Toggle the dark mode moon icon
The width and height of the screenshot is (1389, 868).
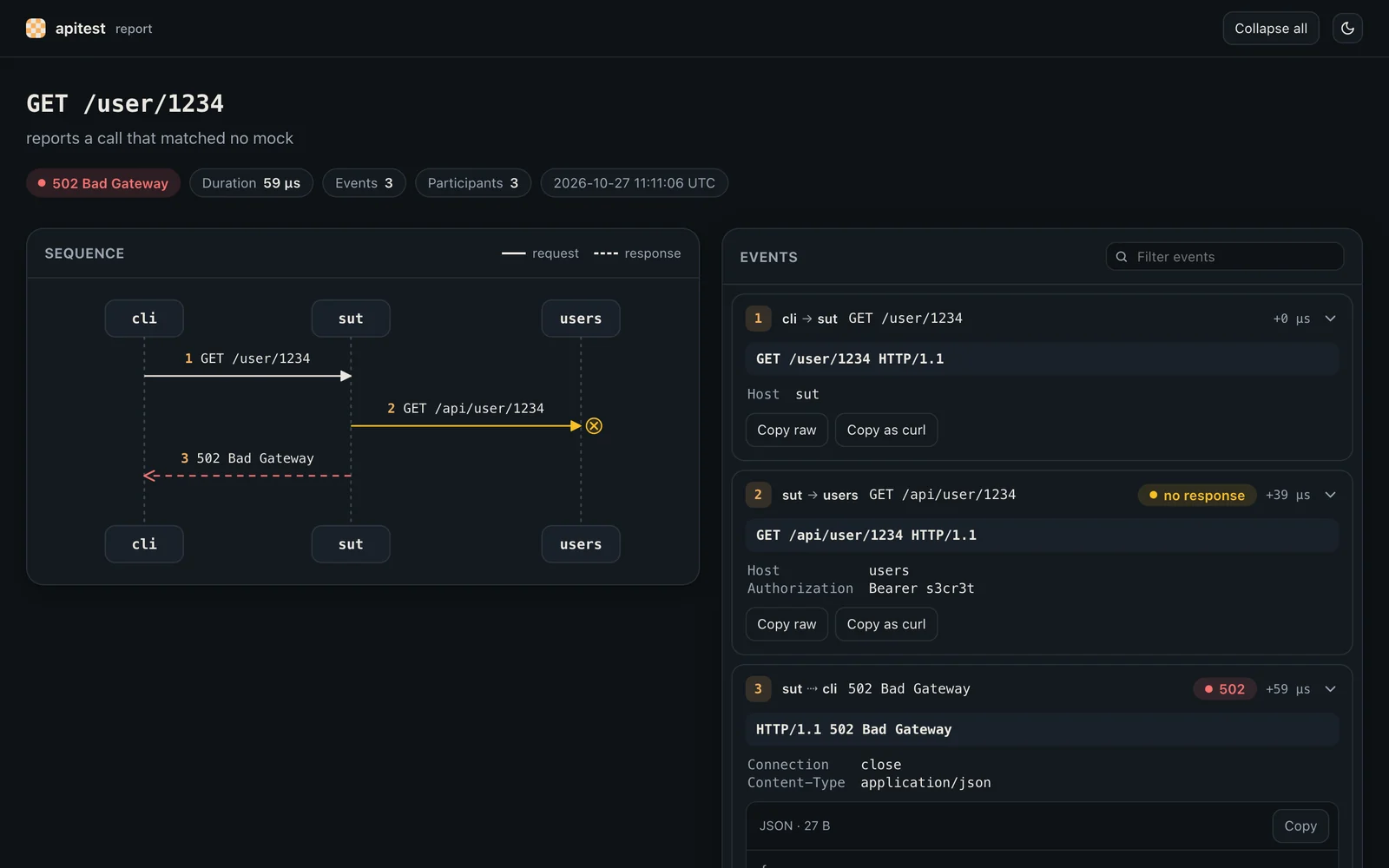[x=1347, y=29]
